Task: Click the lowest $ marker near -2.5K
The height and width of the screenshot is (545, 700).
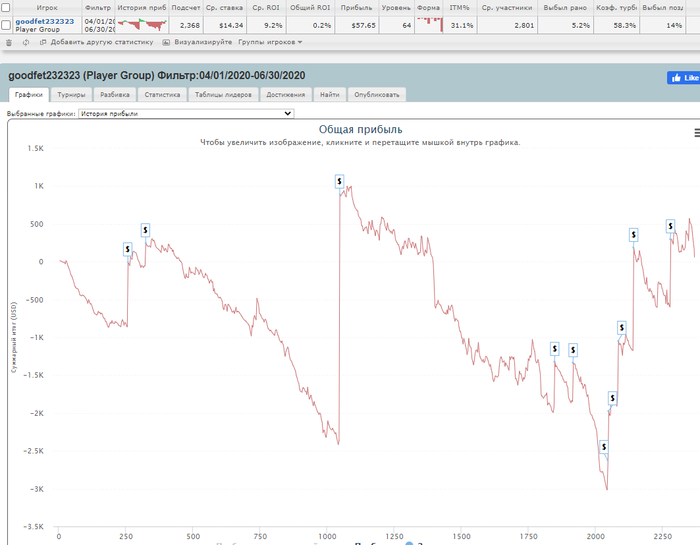Action: coord(604,447)
